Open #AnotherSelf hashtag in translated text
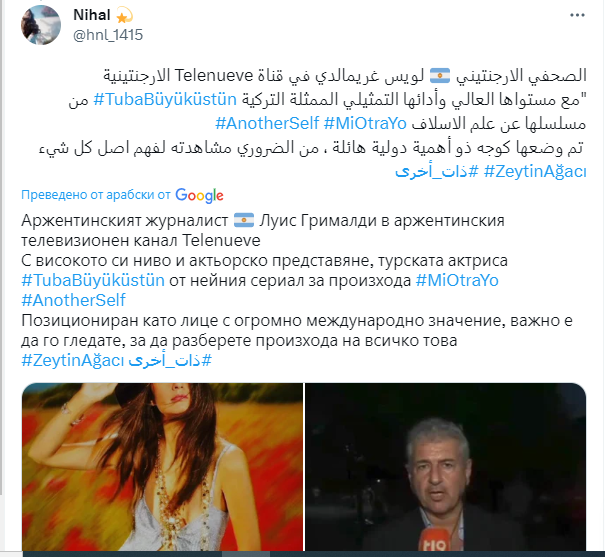 73,300
